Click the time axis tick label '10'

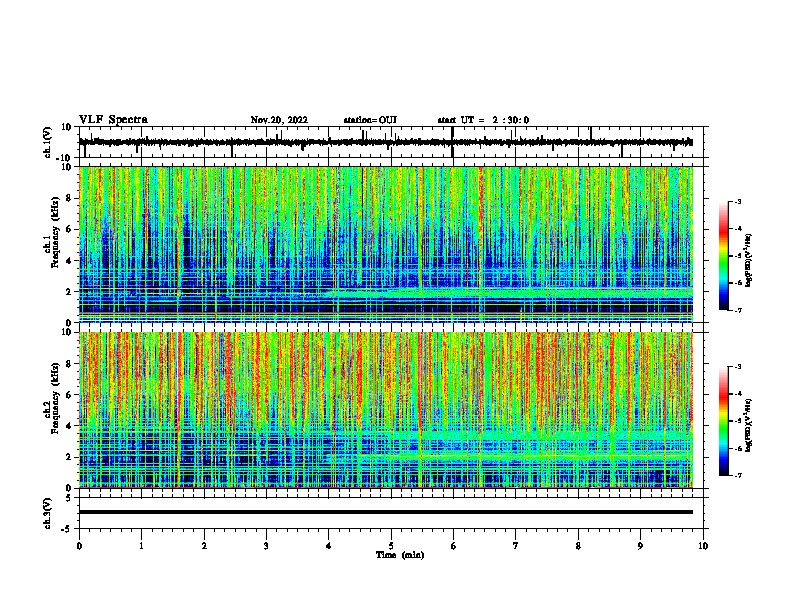[x=703, y=546]
